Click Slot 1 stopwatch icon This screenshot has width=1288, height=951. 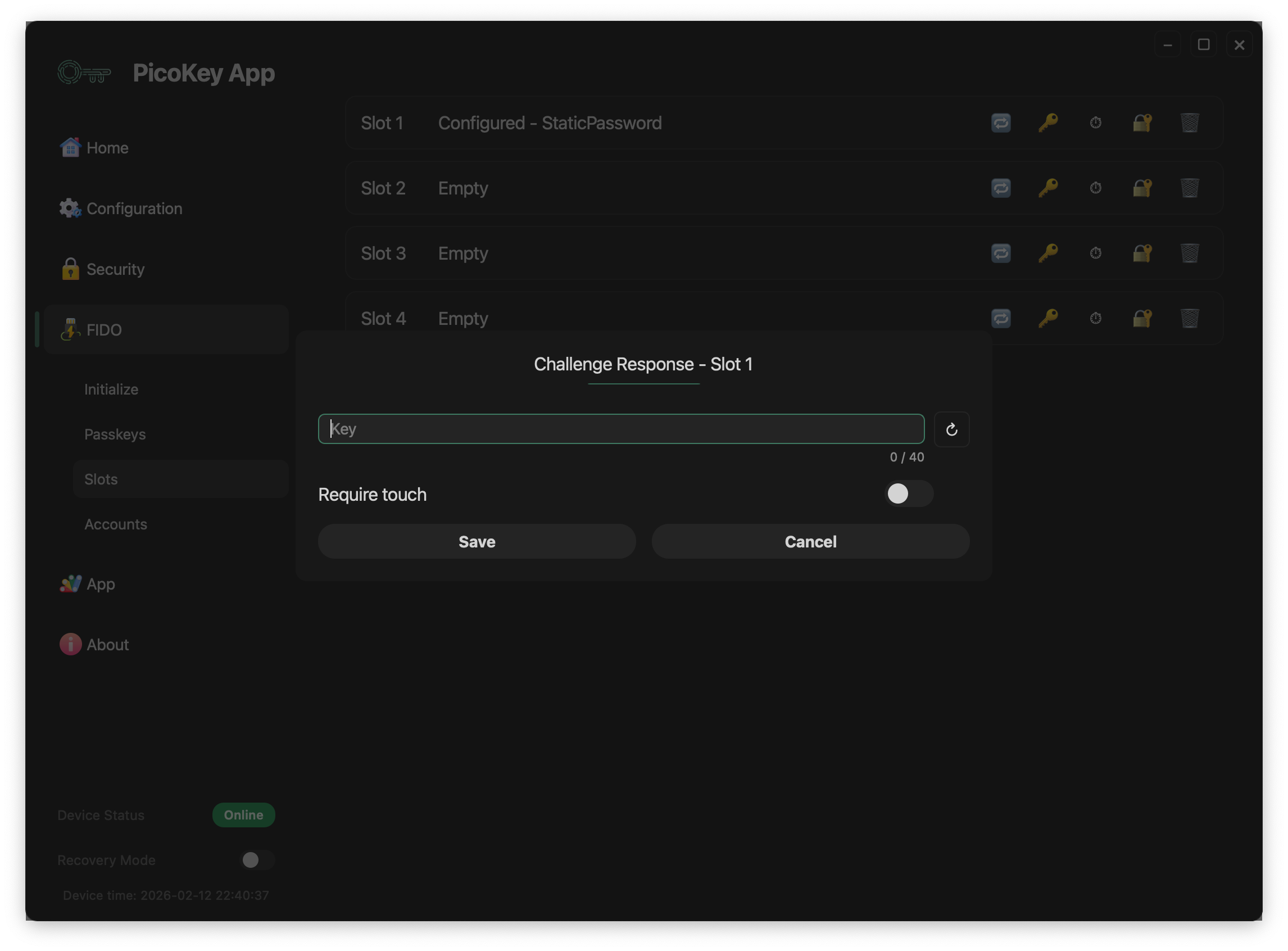[1095, 123]
